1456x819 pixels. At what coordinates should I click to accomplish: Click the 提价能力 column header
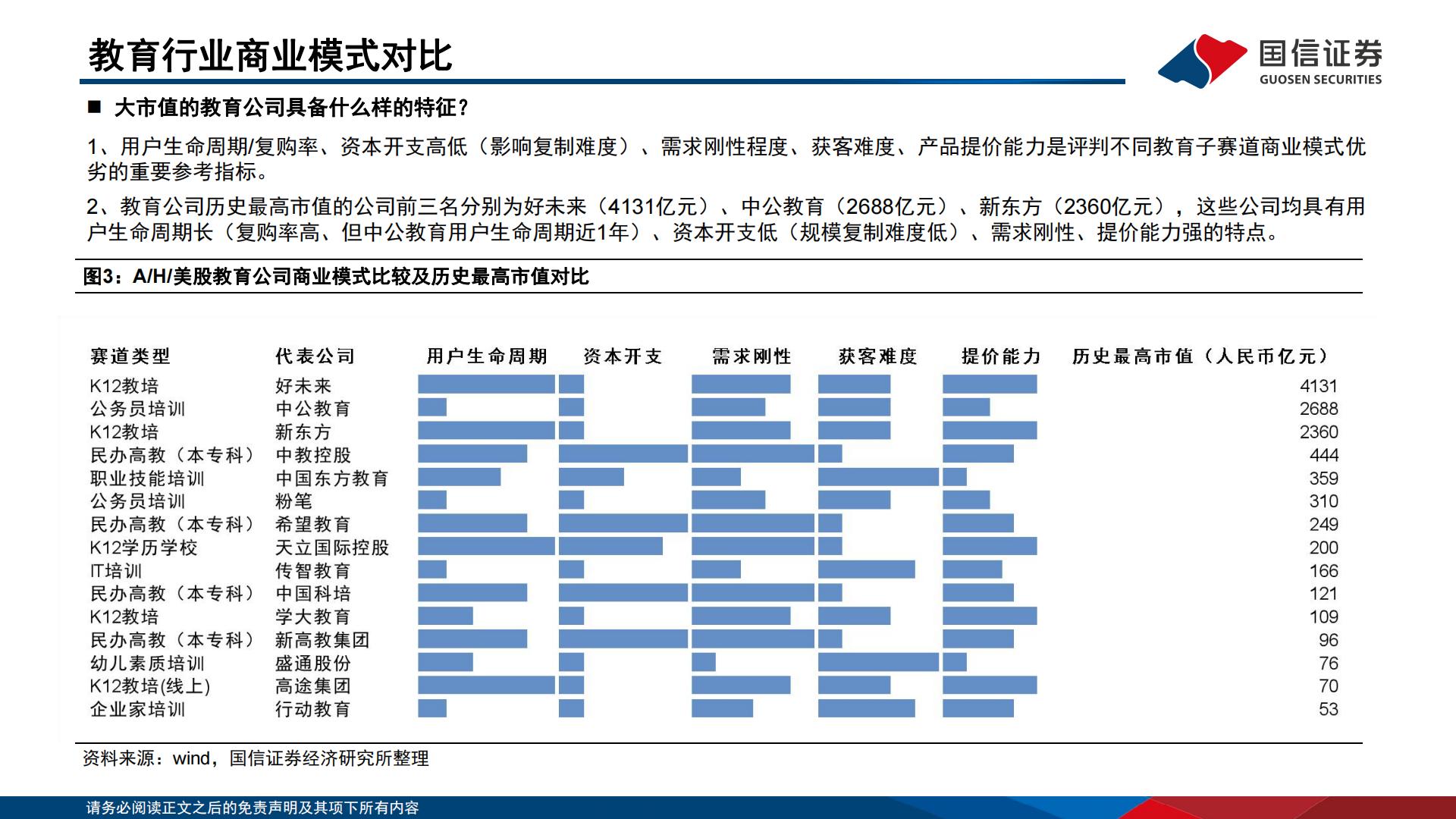[x=1001, y=356]
